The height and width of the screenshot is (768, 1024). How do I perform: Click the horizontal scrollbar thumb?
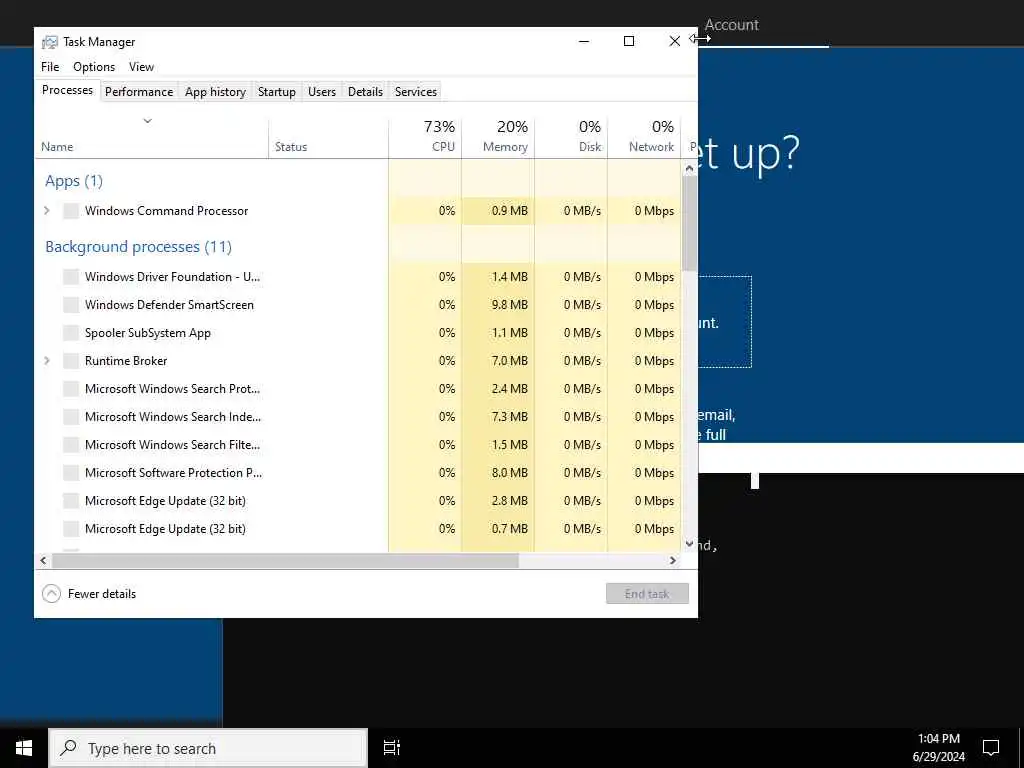click(x=285, y=560)
